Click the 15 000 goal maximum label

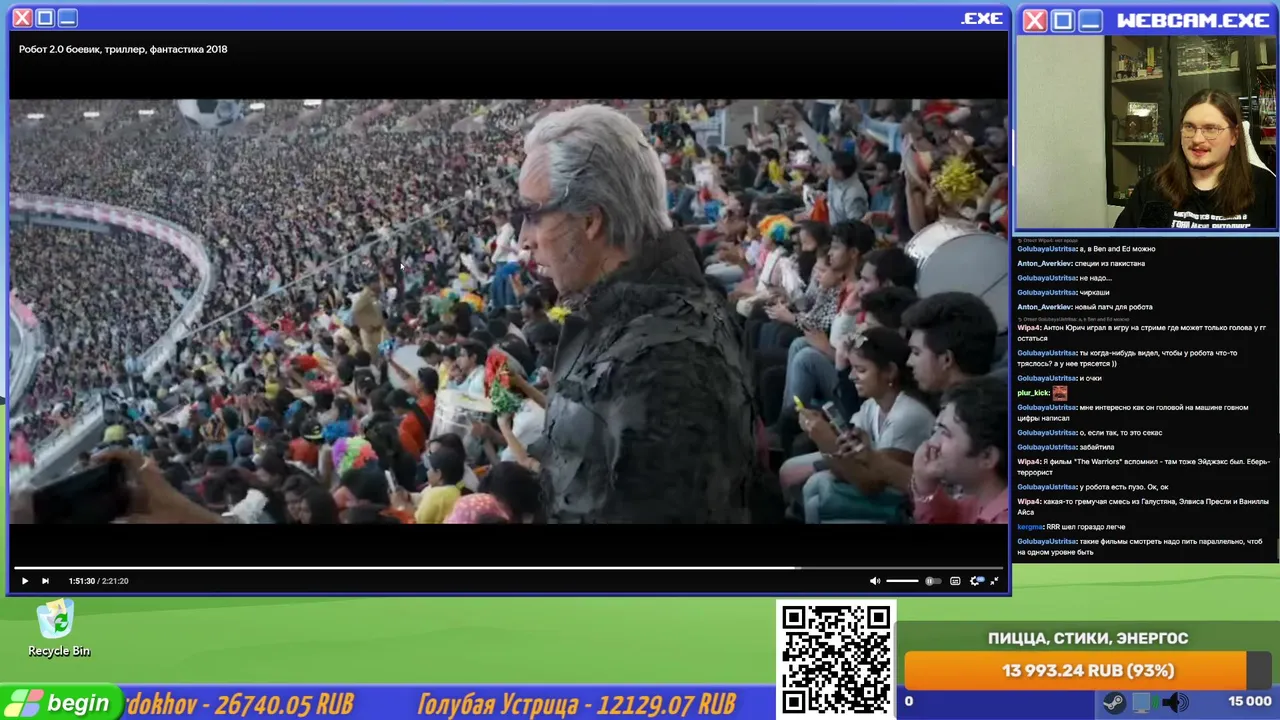[x=1250, y=702]
